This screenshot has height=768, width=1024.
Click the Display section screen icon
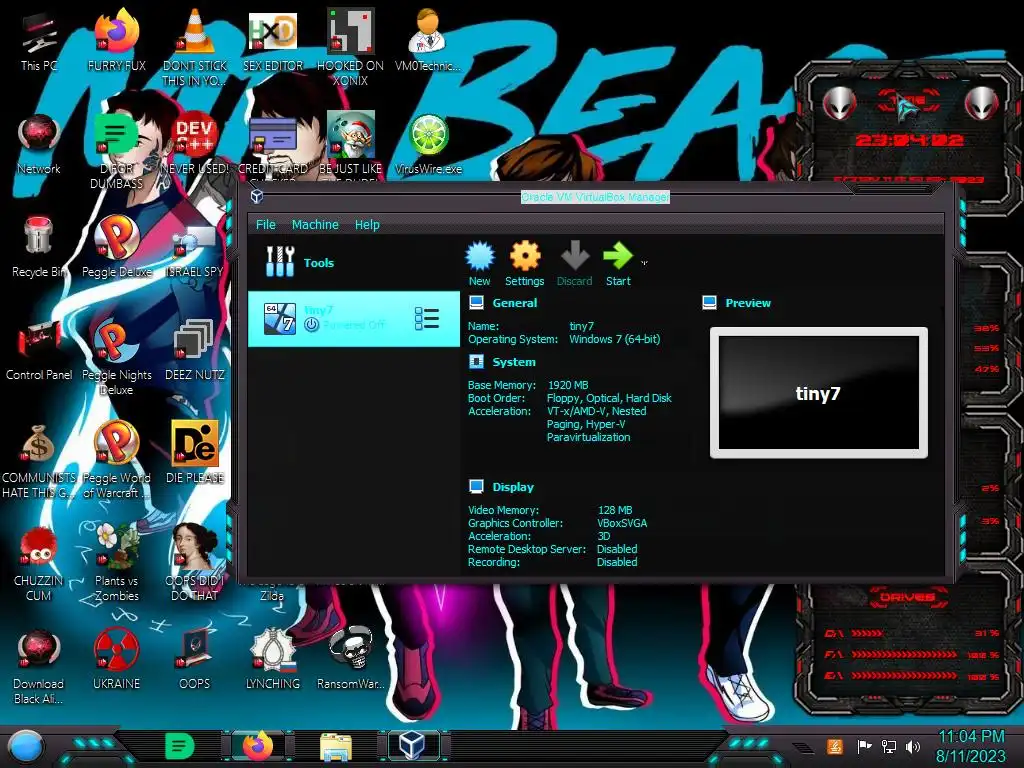477,487
